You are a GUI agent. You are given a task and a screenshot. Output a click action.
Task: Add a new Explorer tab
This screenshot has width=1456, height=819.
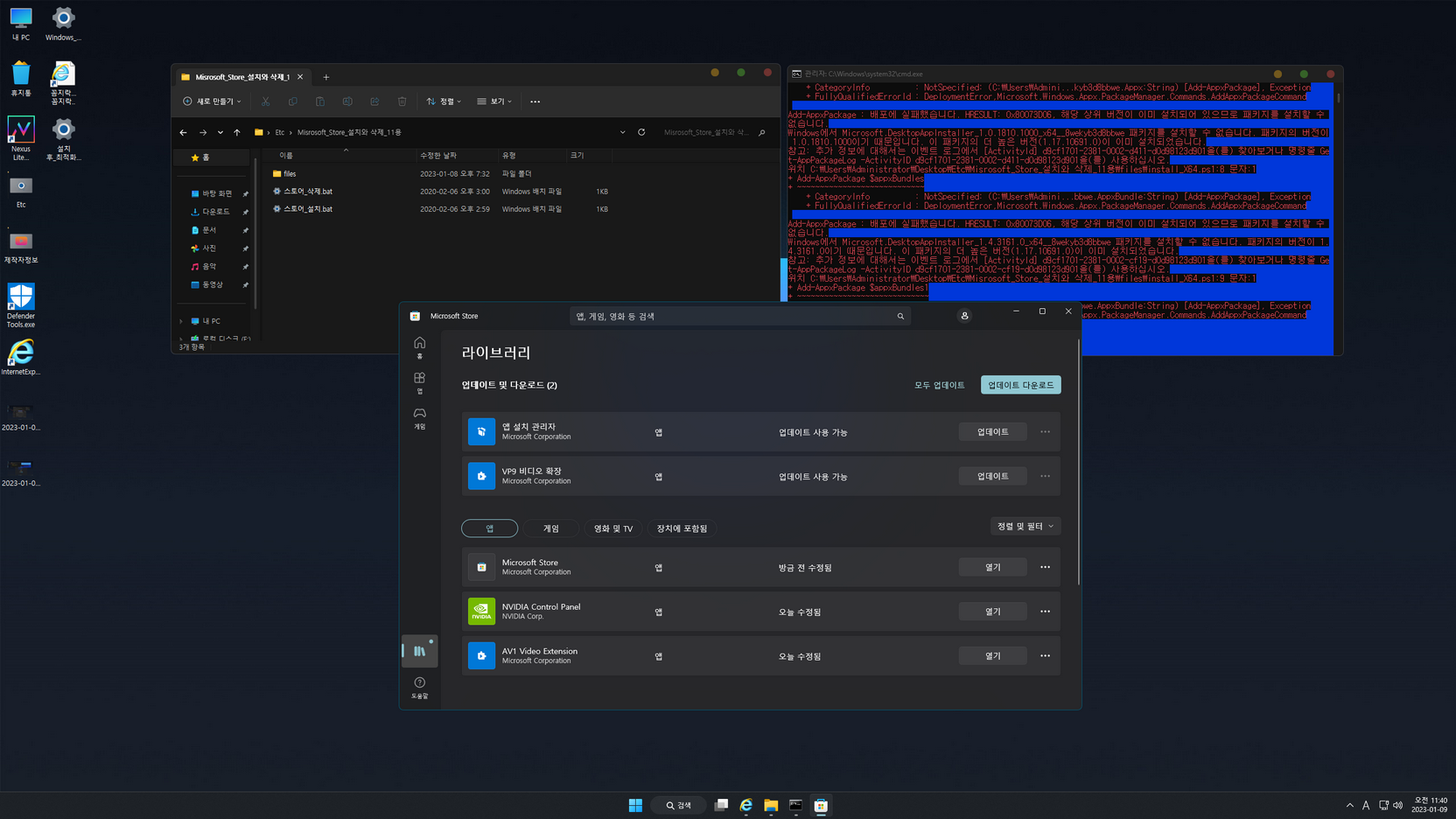point(326,77)
